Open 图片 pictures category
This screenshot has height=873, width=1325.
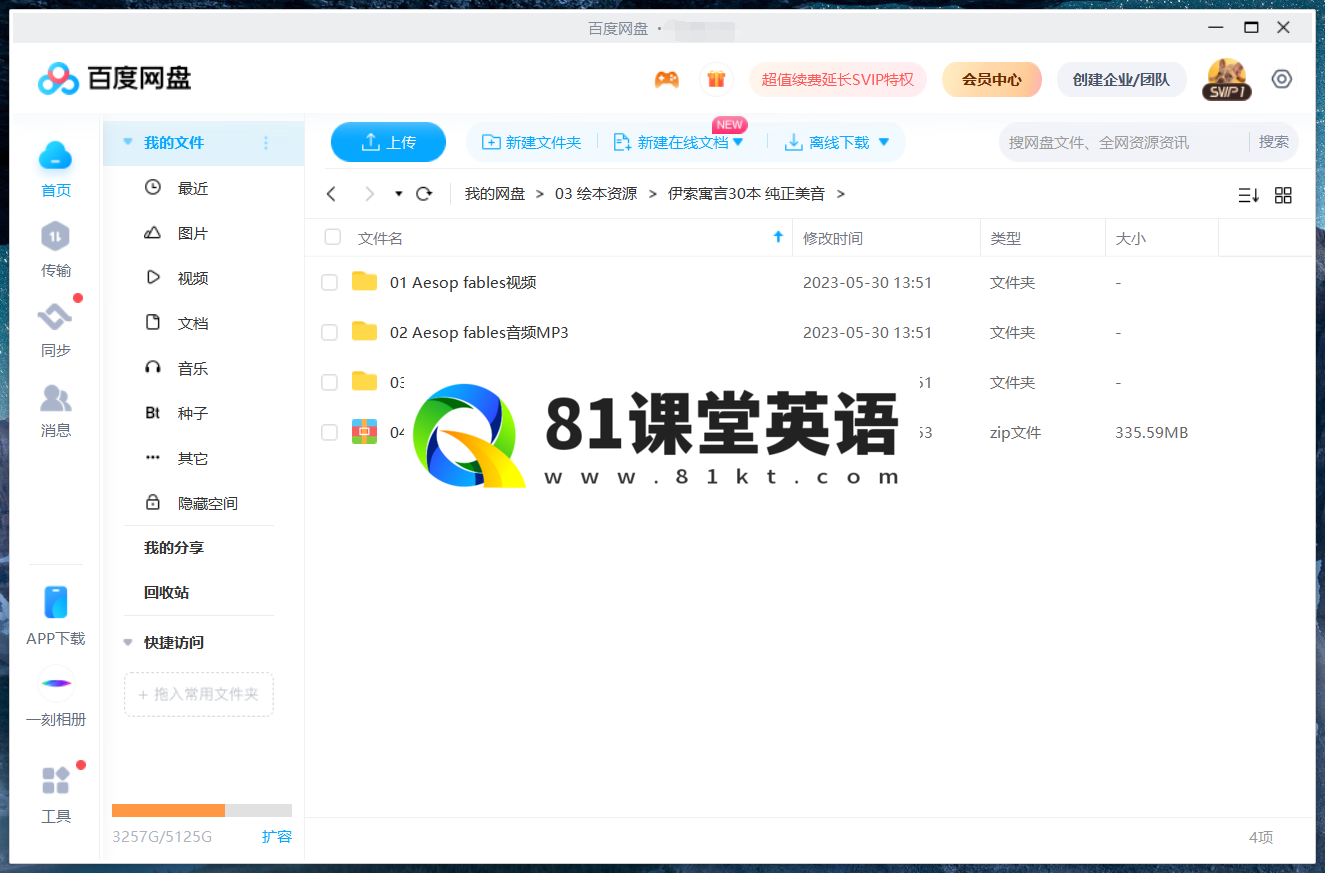[193, 233]
